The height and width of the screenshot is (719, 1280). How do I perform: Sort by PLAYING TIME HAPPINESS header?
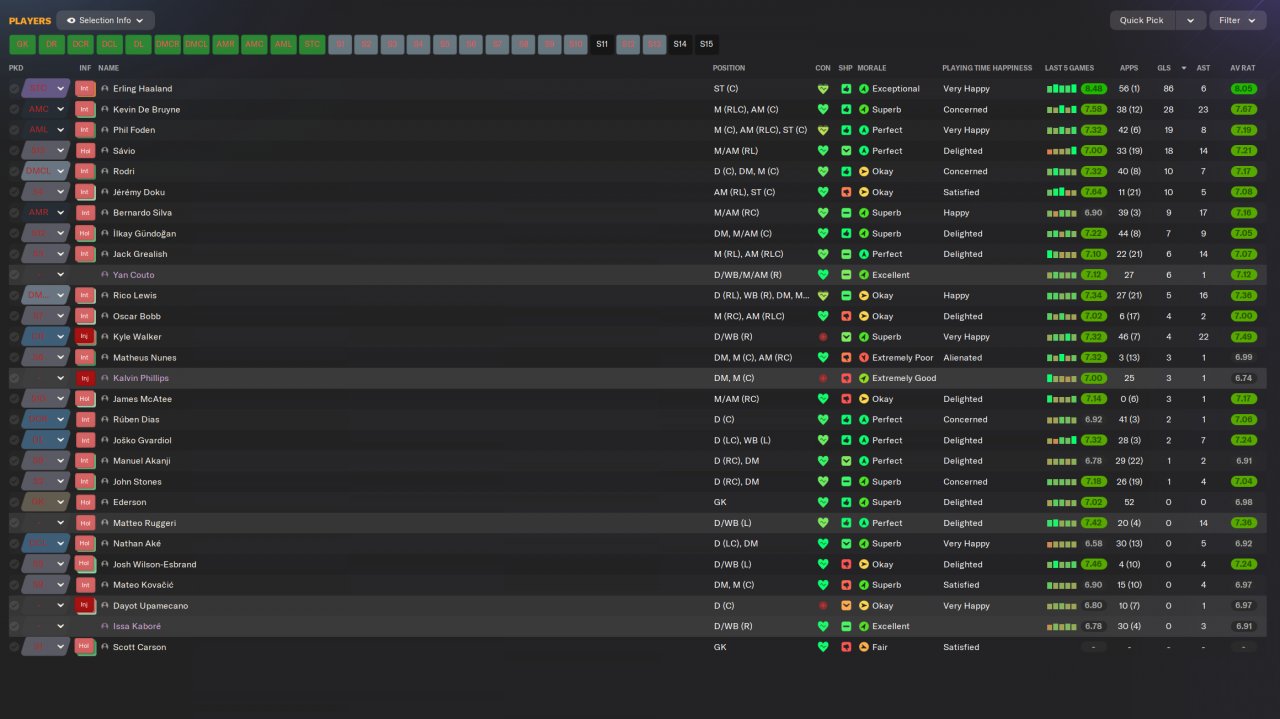(987, 68)
